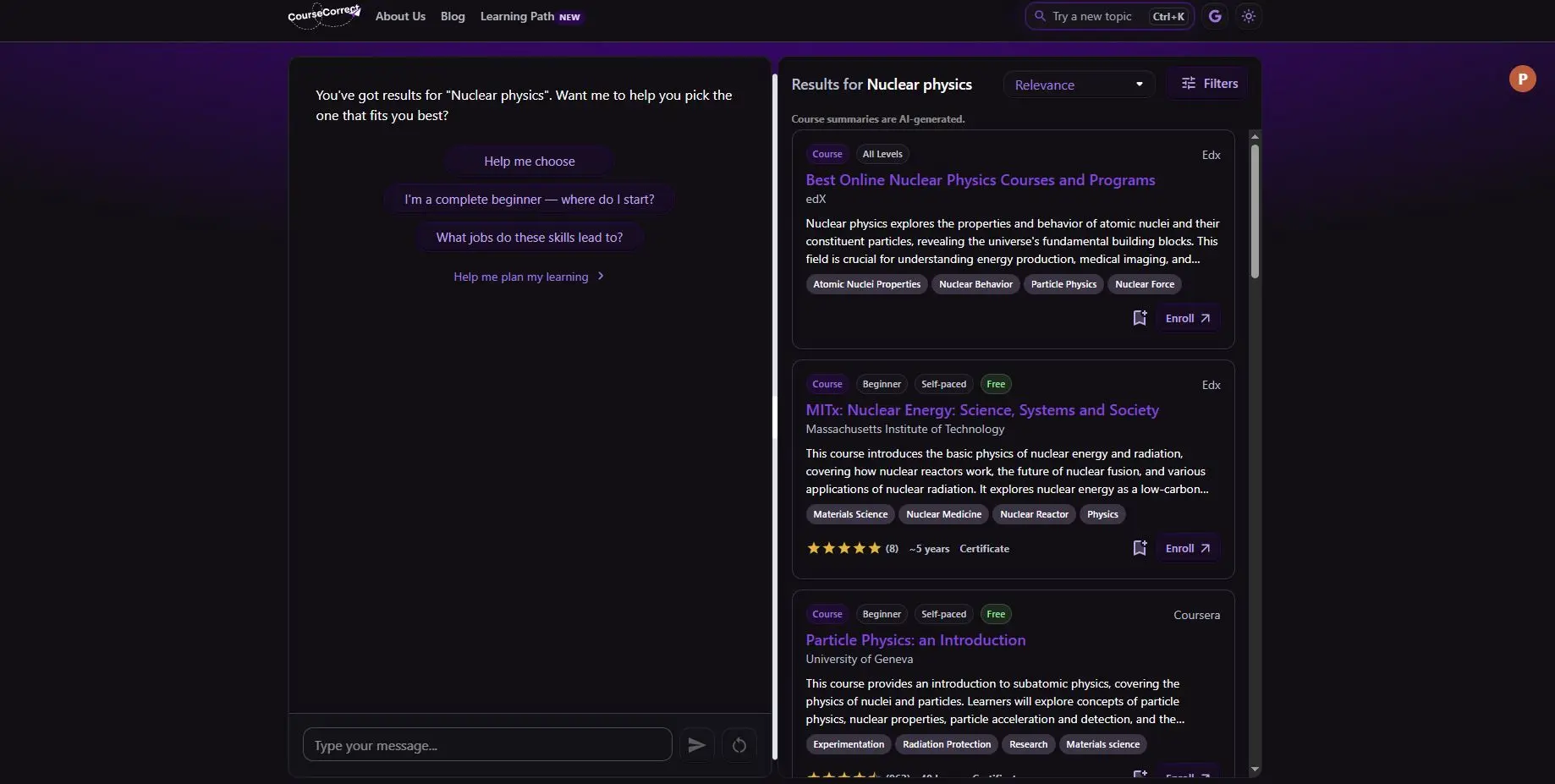Click the scroll up arrow of results
The width and height of the screenshot is (1555, 784).
[1255, 136]
